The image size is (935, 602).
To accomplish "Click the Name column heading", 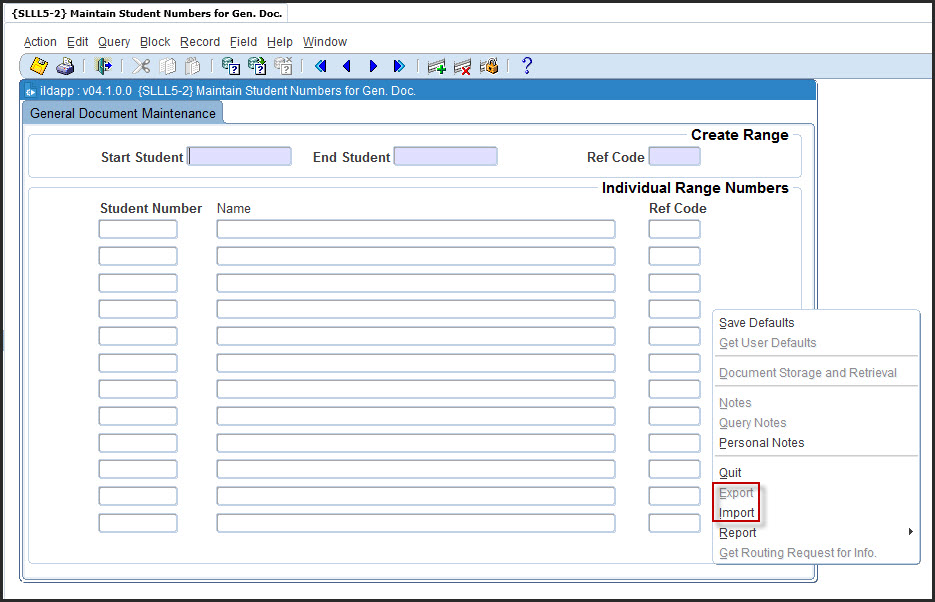I will pos(234,209).
